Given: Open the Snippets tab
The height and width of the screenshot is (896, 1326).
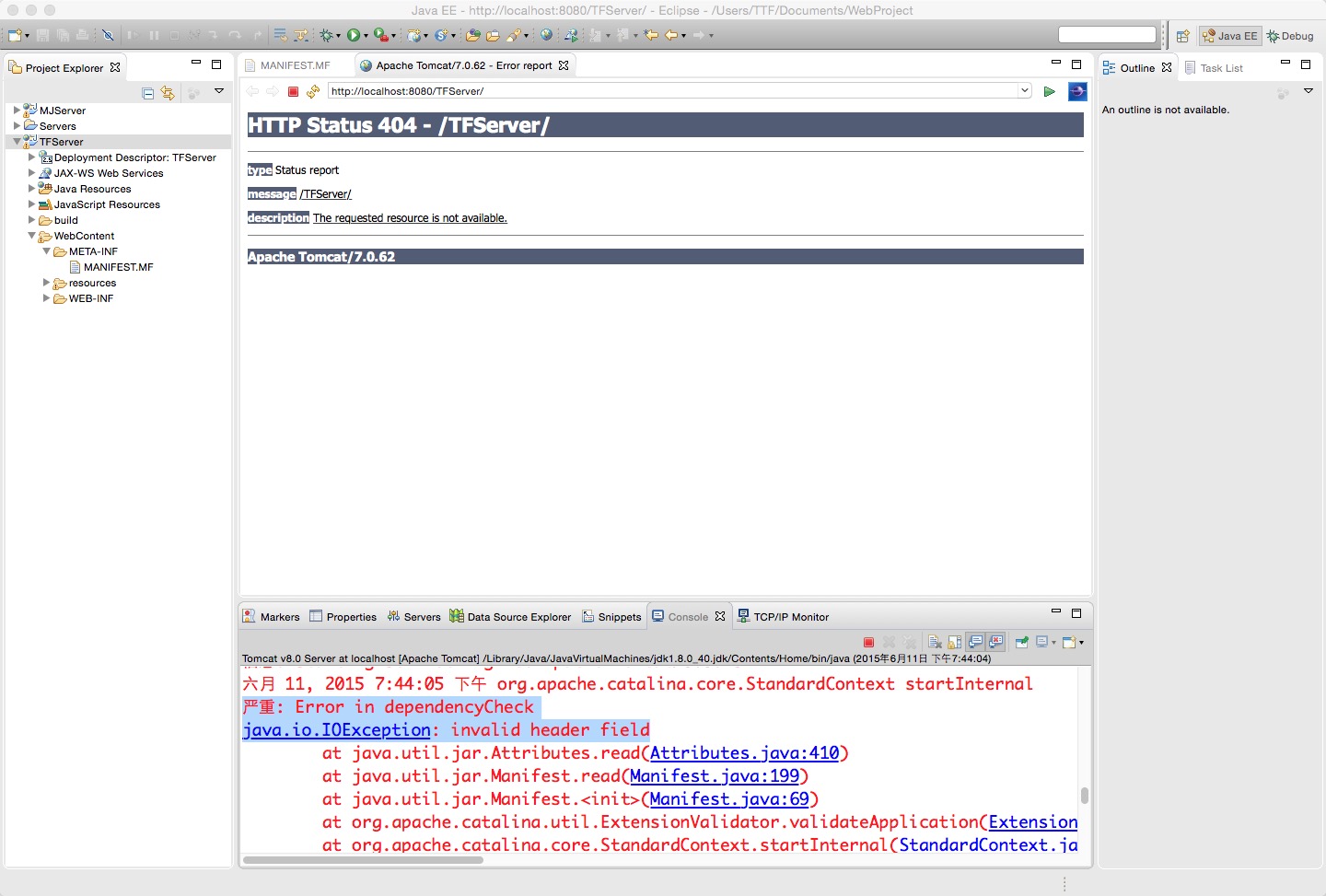Looking at the screenshot, I should point(611,617).
